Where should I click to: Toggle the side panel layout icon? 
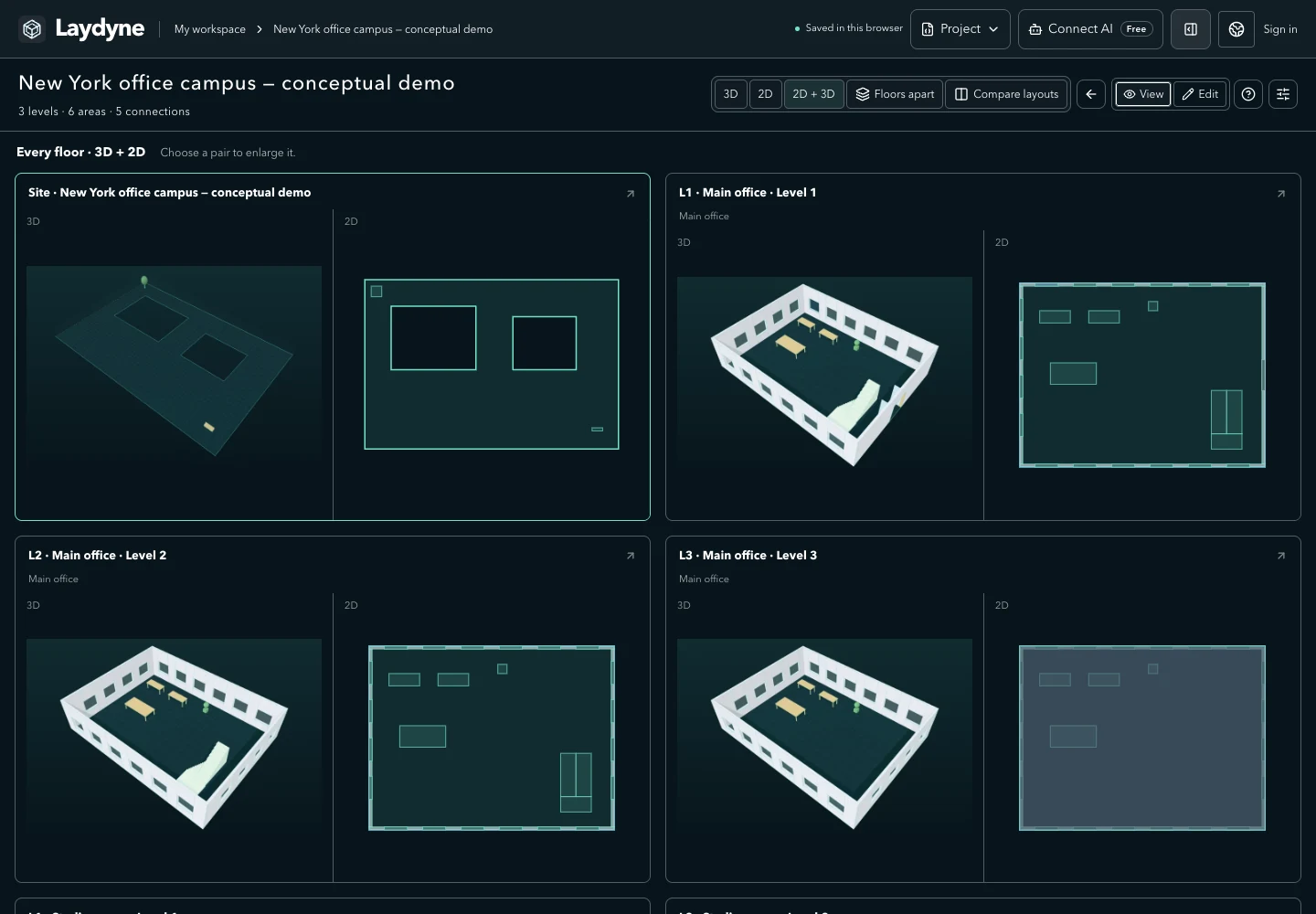1191,29
